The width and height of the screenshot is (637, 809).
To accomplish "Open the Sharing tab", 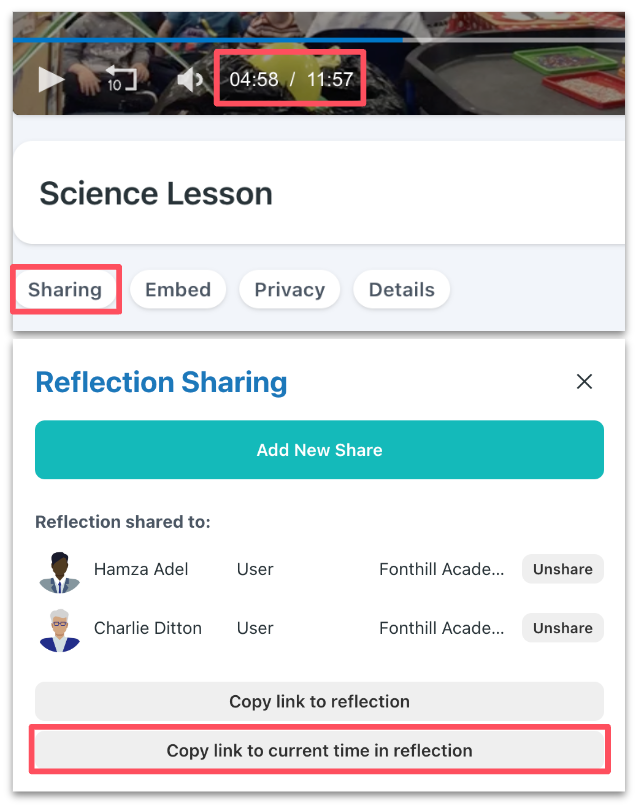I will point(65,290).
